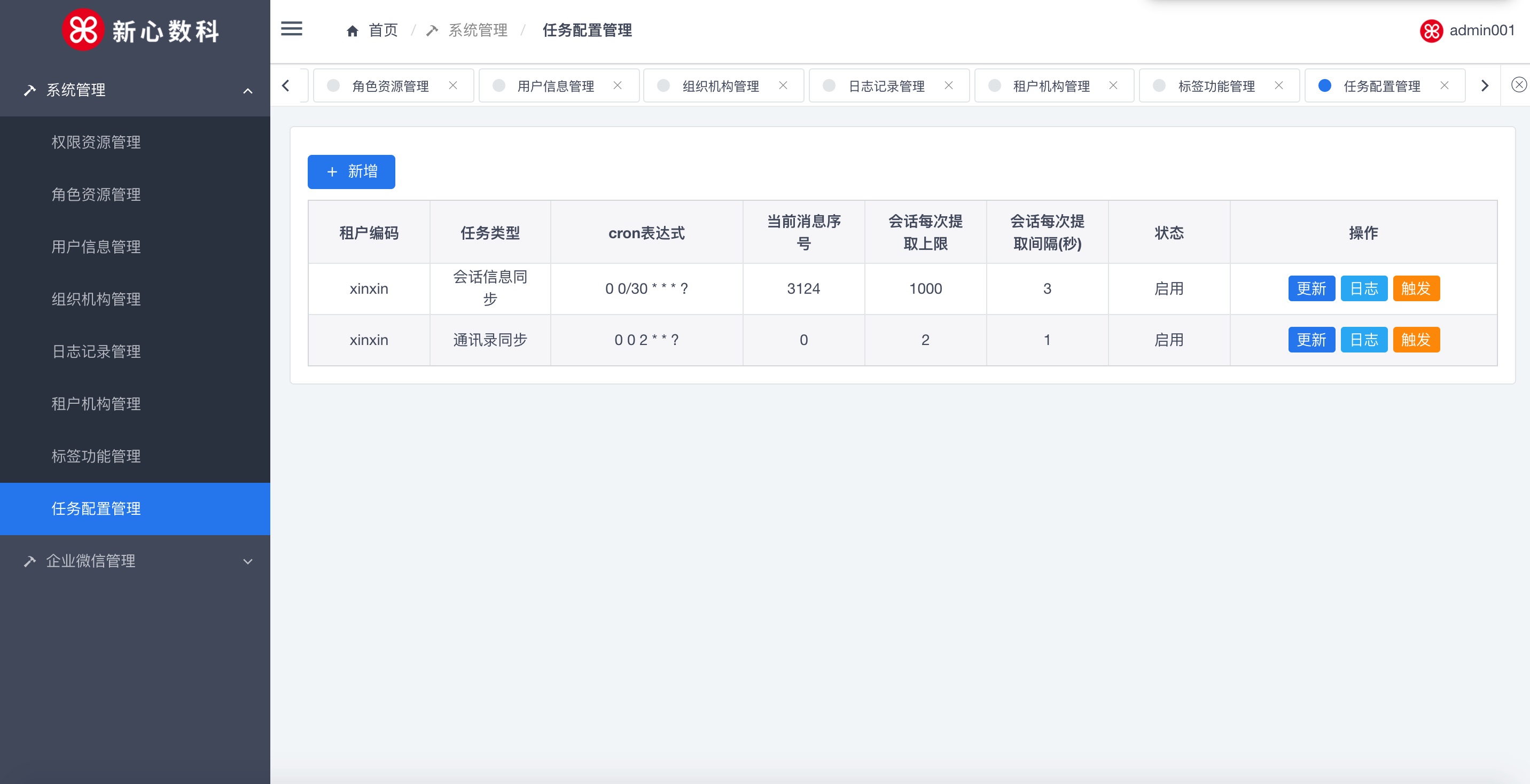This screenshot has width=1530, height=784.
Task: Click the 新增 button
Action: (x=351, y=171)
